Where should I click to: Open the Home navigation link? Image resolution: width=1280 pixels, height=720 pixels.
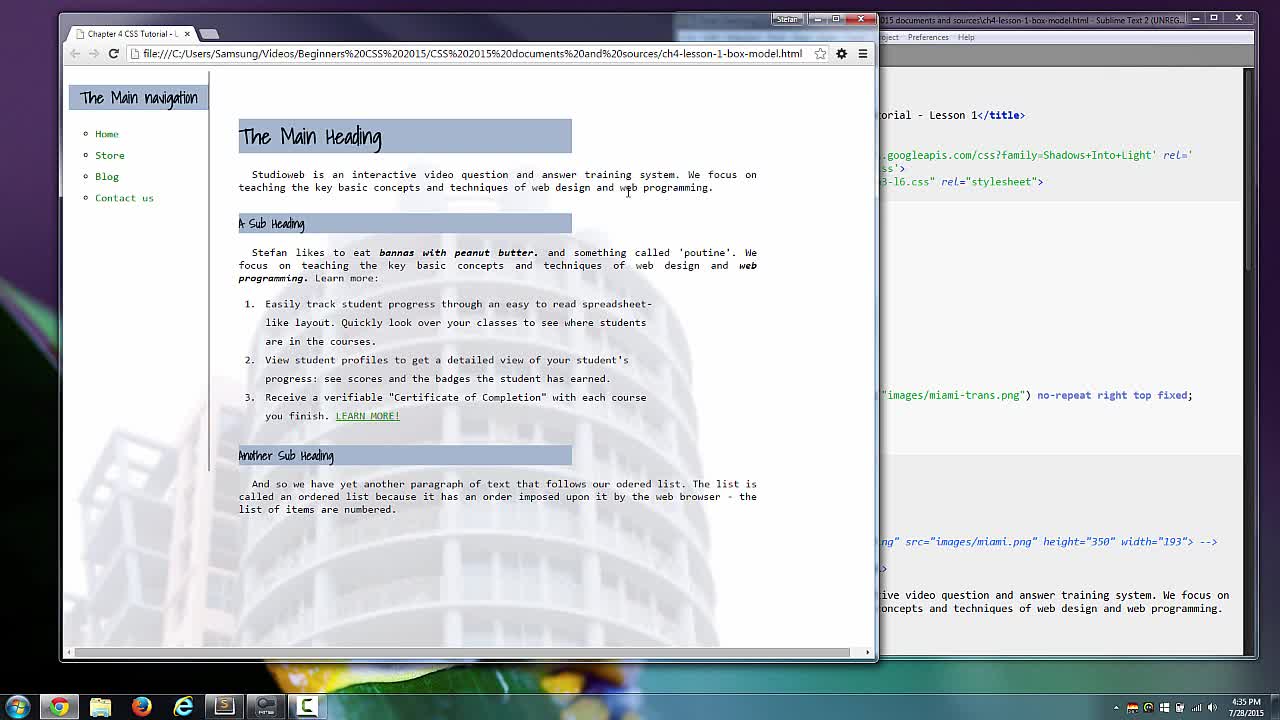(x=107, y=134)
